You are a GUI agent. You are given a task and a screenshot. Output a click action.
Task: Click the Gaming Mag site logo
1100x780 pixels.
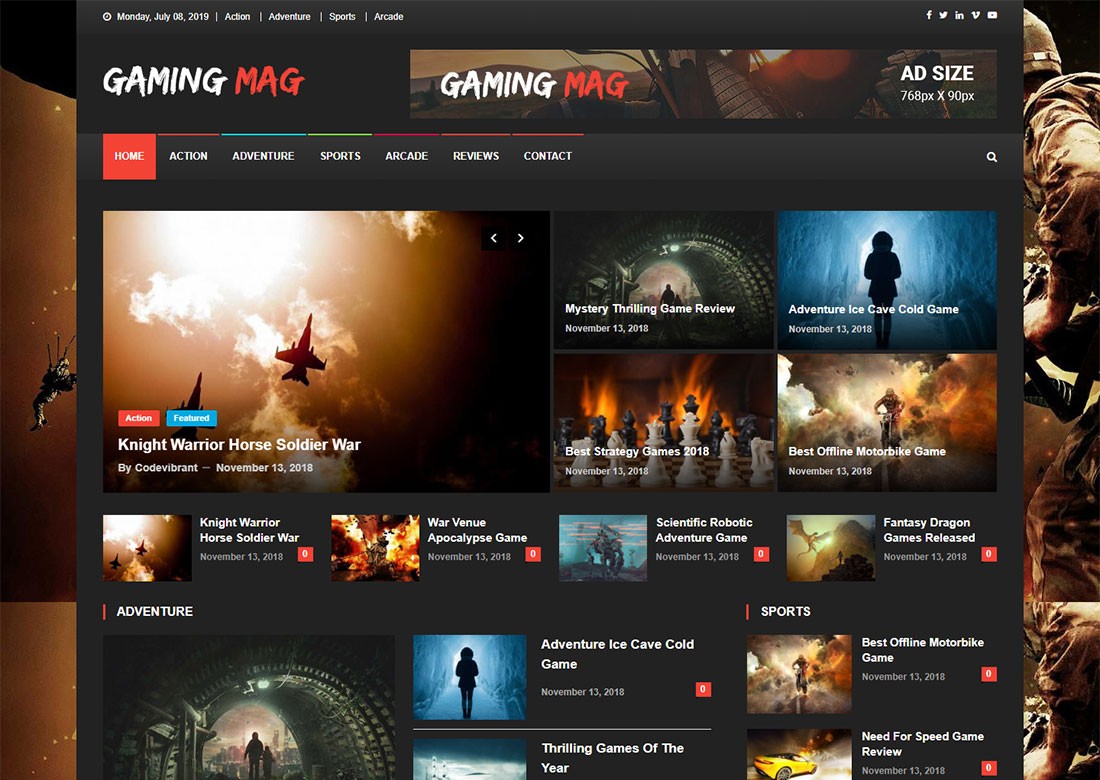click(x=204, y=81)
